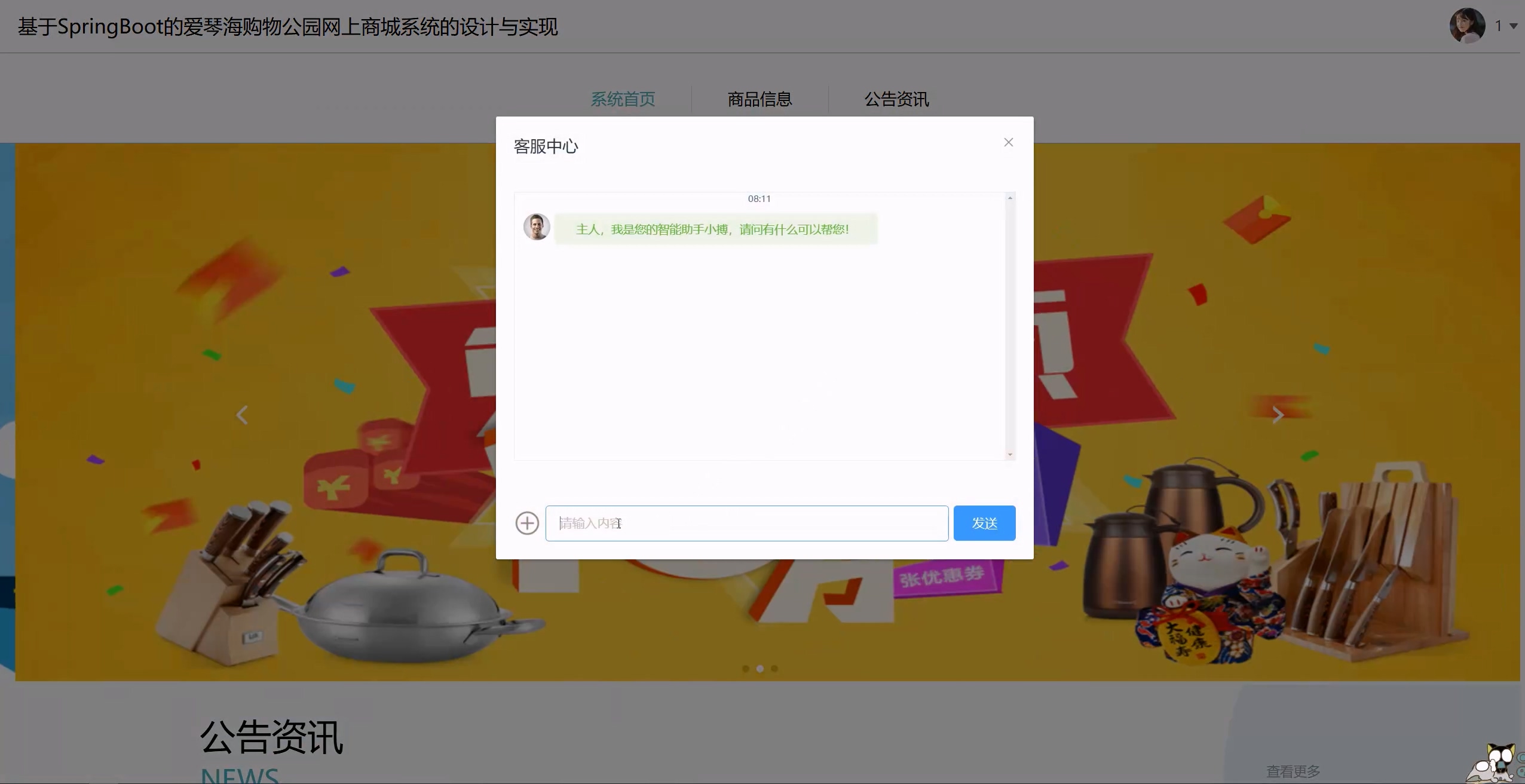The width and height of the screenshot is (1525, 784).
Task: Focus the 请输入内容 message field
Action: coord(747,523)
